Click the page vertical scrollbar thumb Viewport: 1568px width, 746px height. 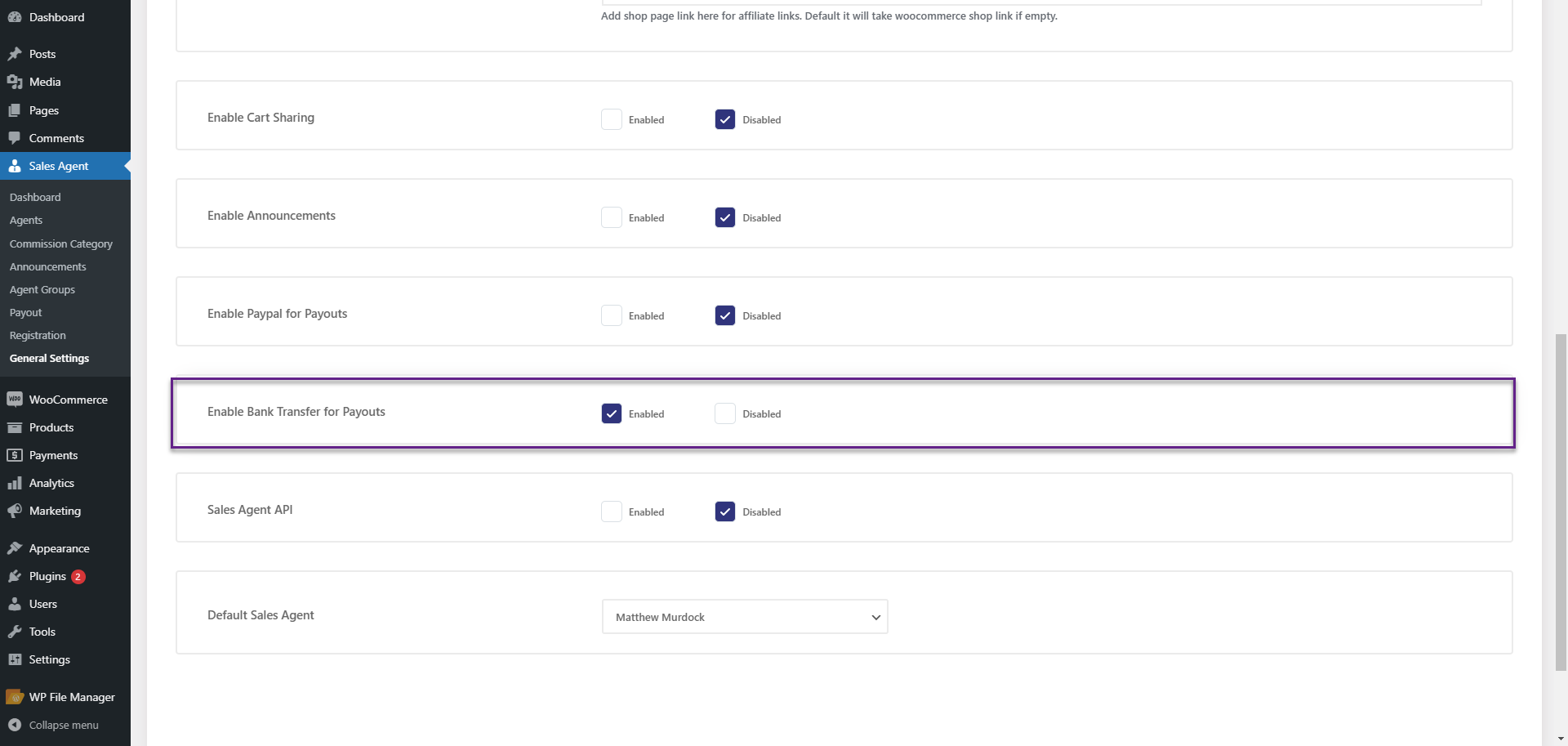click(x=1561, y=502)
